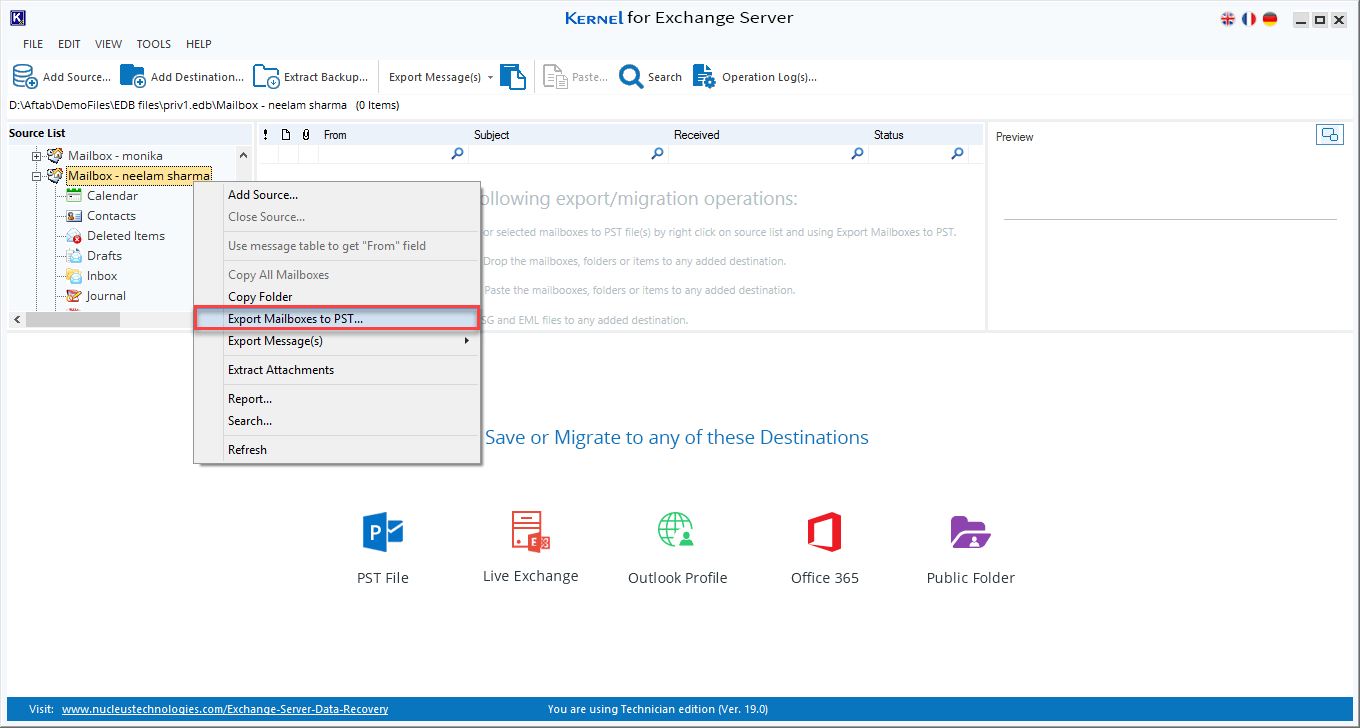Click the Preview pane toggle icon
Screen dimensions: 1360x728
(x=1329, y=135)
